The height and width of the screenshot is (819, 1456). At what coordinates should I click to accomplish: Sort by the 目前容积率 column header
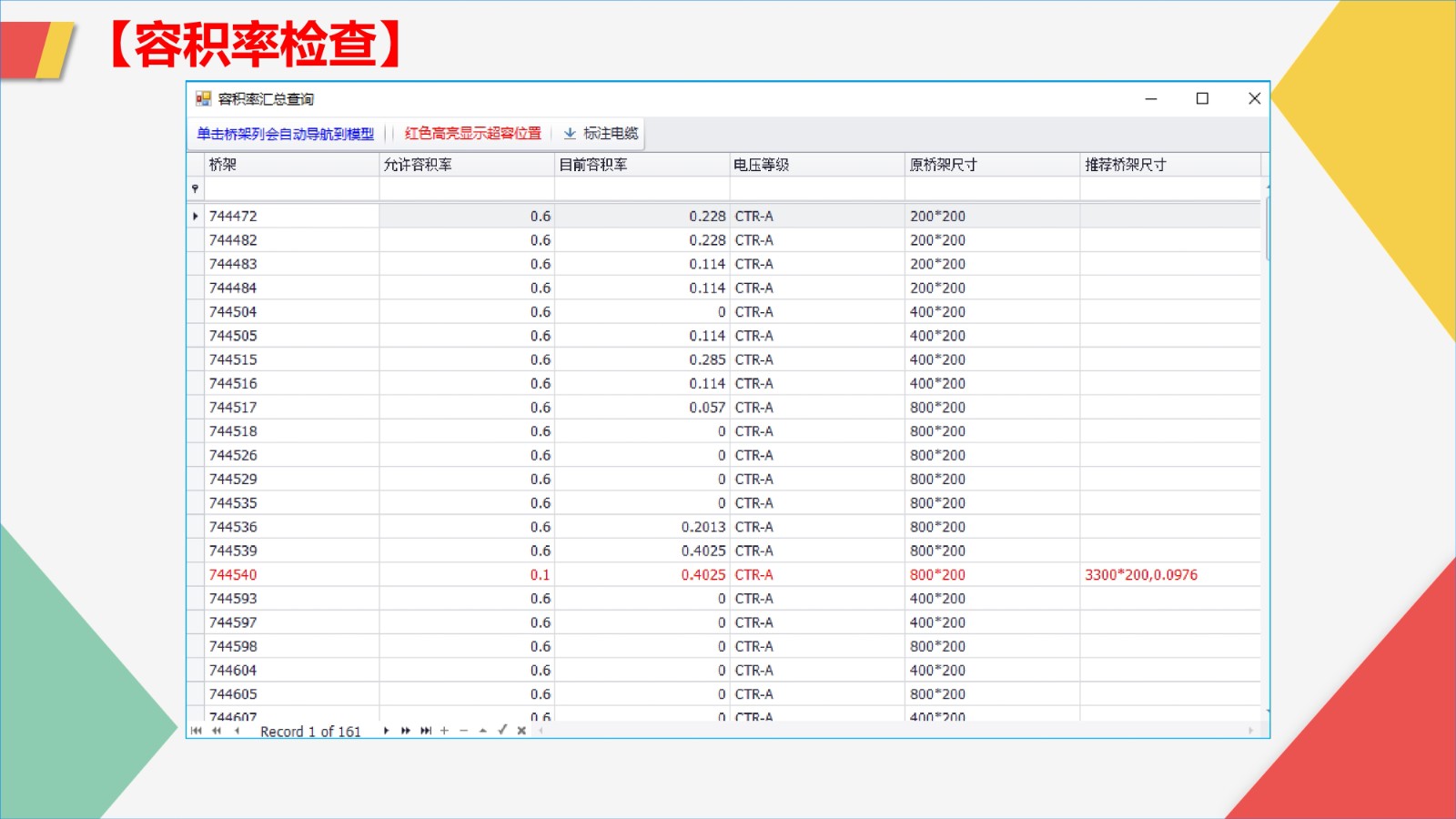pyautogui.click(x=642, y=165)
